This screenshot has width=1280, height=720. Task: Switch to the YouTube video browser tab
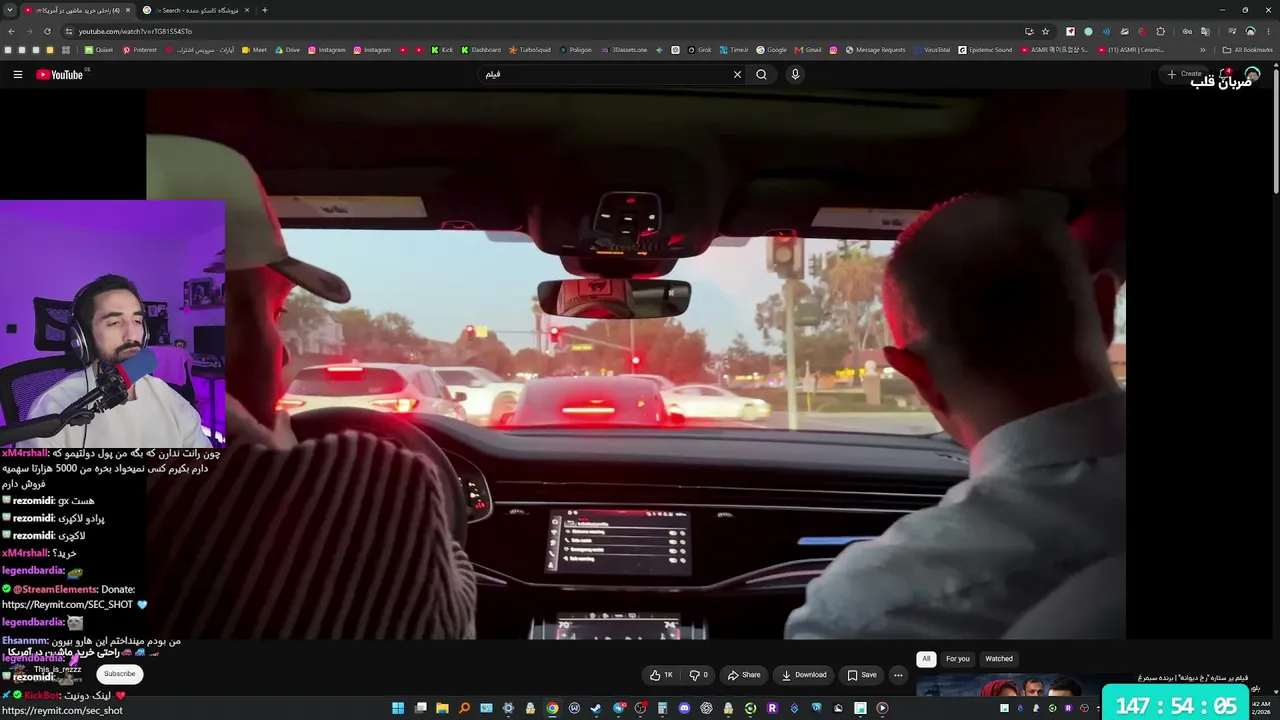pyautogui.click(x=78, y=10)
